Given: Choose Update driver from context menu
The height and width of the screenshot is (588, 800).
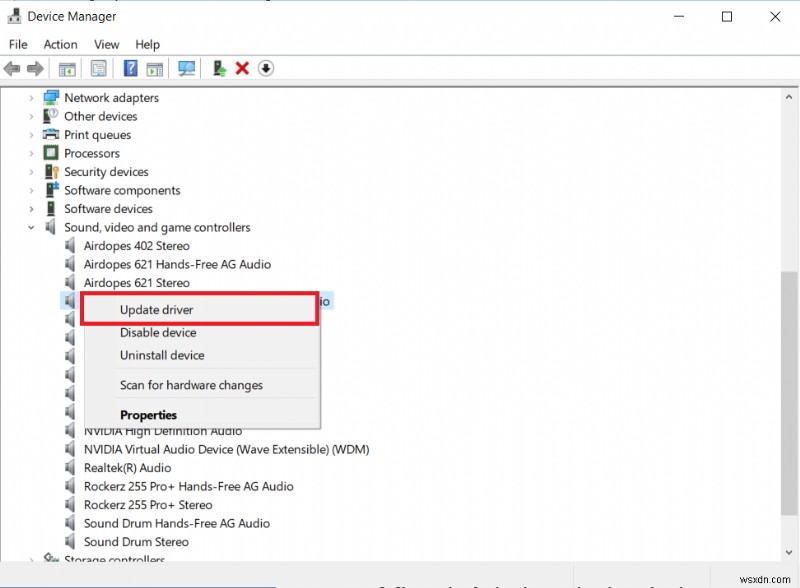Looking at the screenshot, I should [x=201, y=309].
